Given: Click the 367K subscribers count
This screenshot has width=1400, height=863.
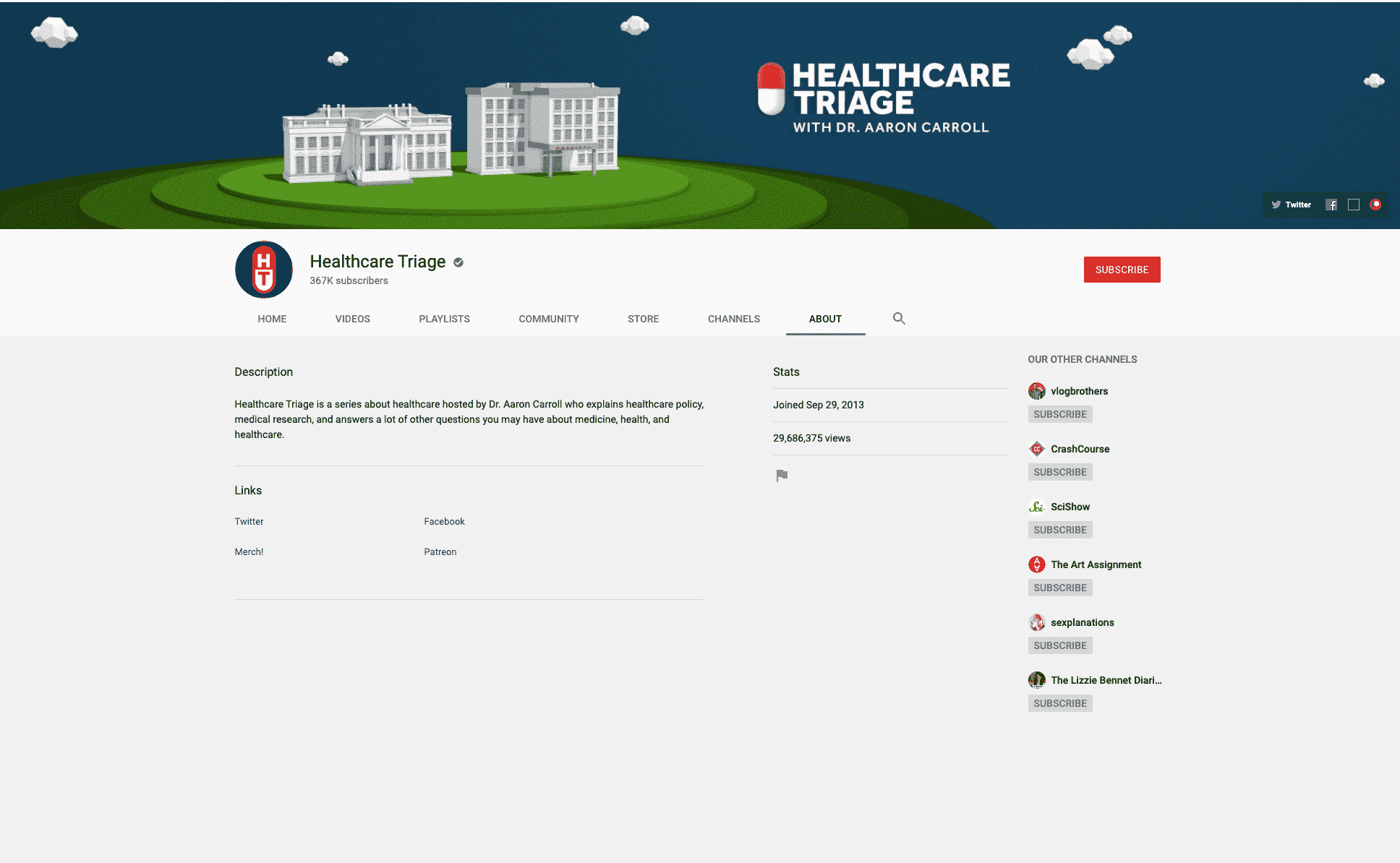Looking at the screenshot, I should tap(349, 280).
